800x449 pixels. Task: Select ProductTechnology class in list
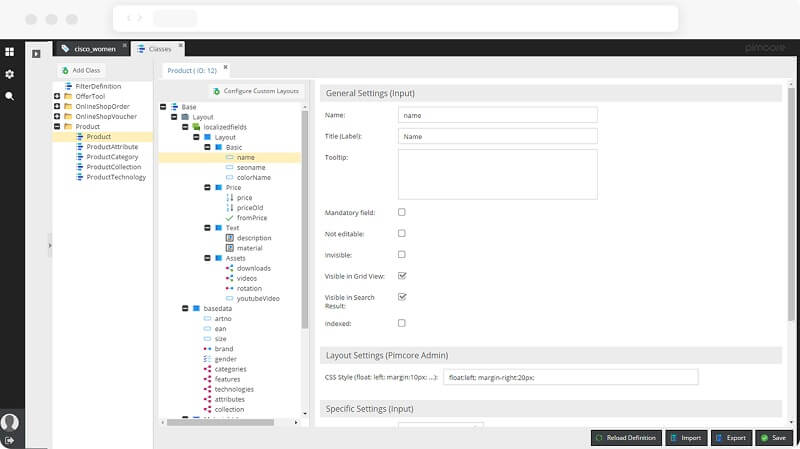[x=116, y=177]
